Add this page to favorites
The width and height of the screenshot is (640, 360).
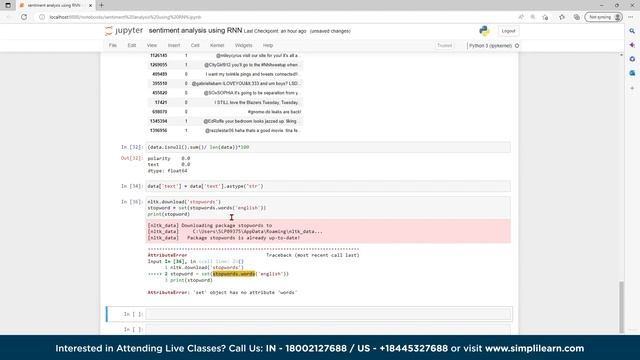[545, 17]
